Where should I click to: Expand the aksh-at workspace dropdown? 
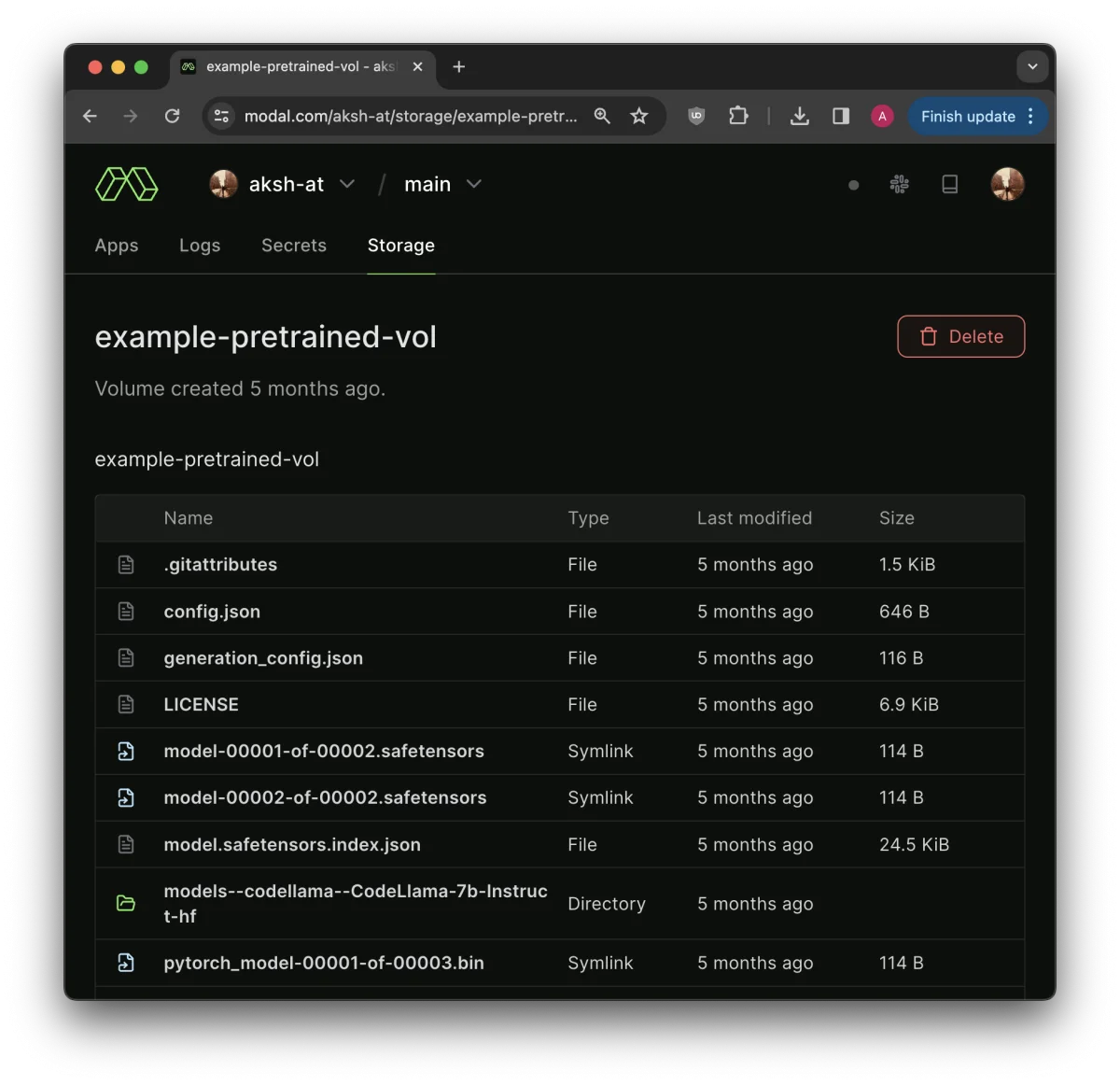point(347,184)
